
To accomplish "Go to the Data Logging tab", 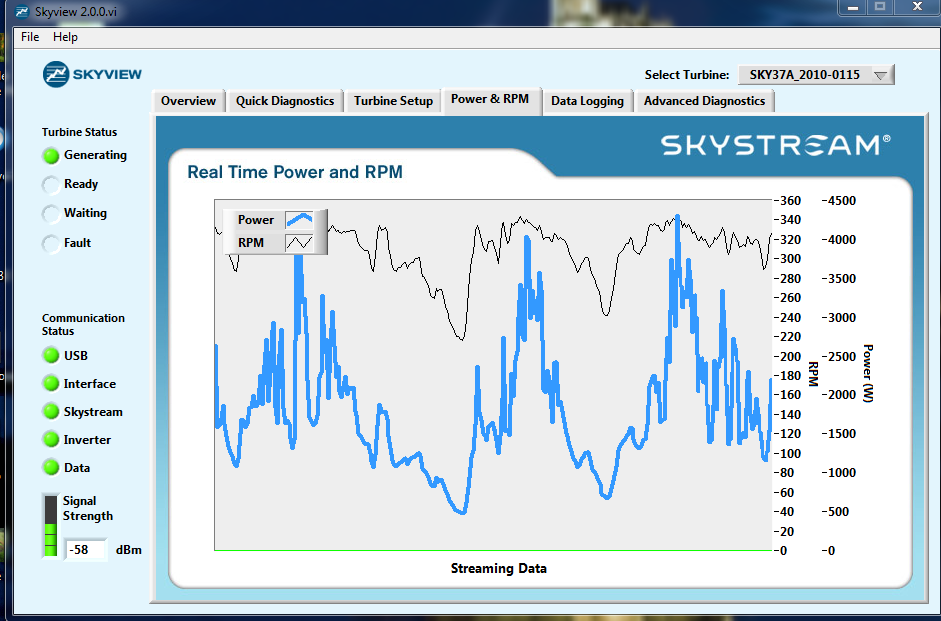I will [x=587, y=101].
